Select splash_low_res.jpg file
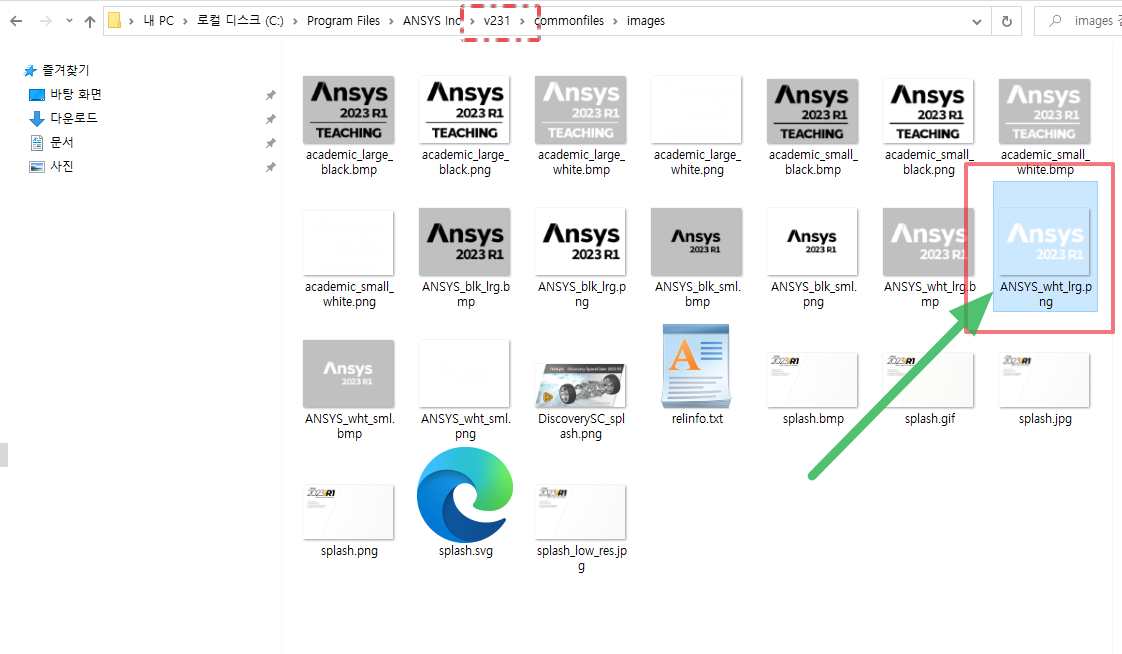 [580, 528]
